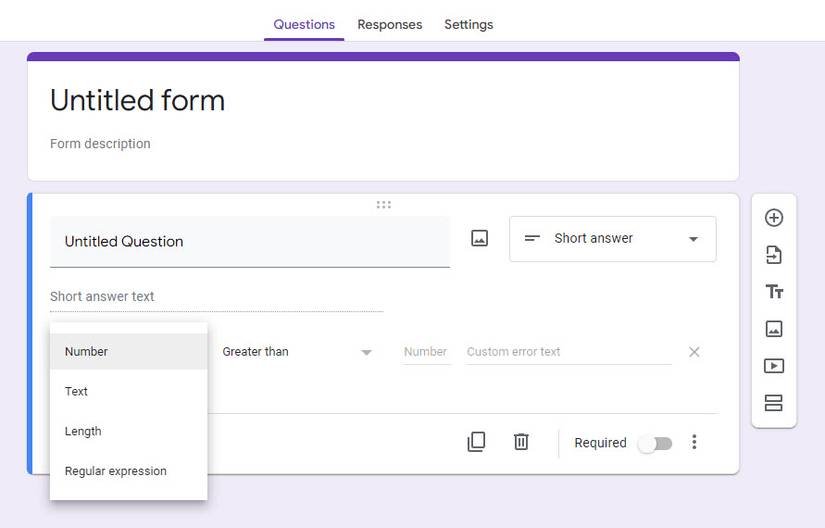825x528 pixels.
Task: Click the Custom error text field
Action: pos(568,352)
